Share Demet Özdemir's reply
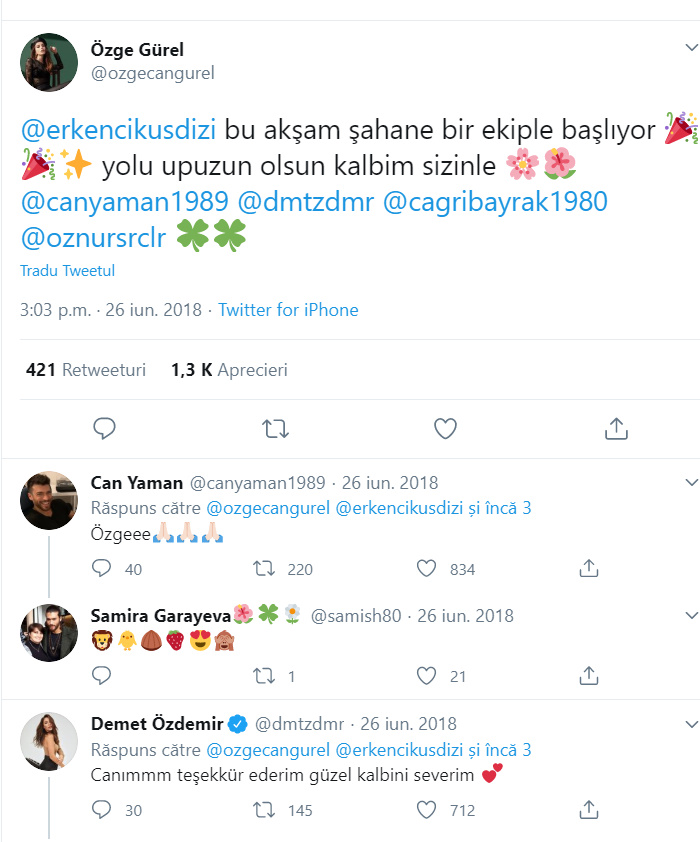 [589, 810]
